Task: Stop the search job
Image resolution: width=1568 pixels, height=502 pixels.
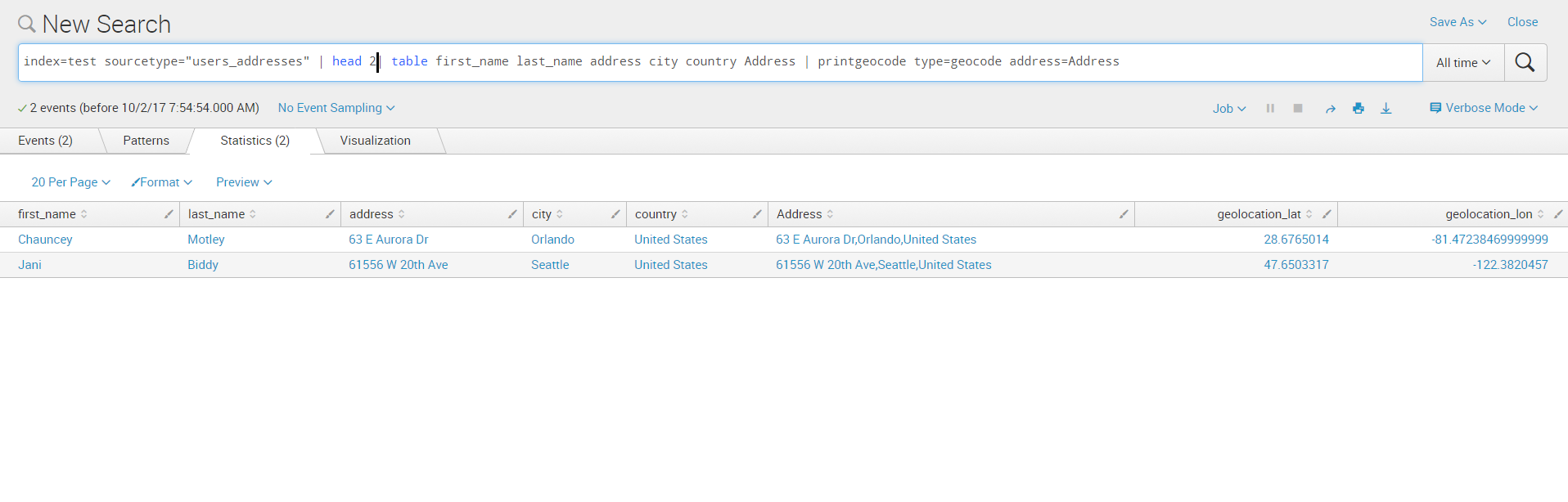Action: (x=1298, y=108)
